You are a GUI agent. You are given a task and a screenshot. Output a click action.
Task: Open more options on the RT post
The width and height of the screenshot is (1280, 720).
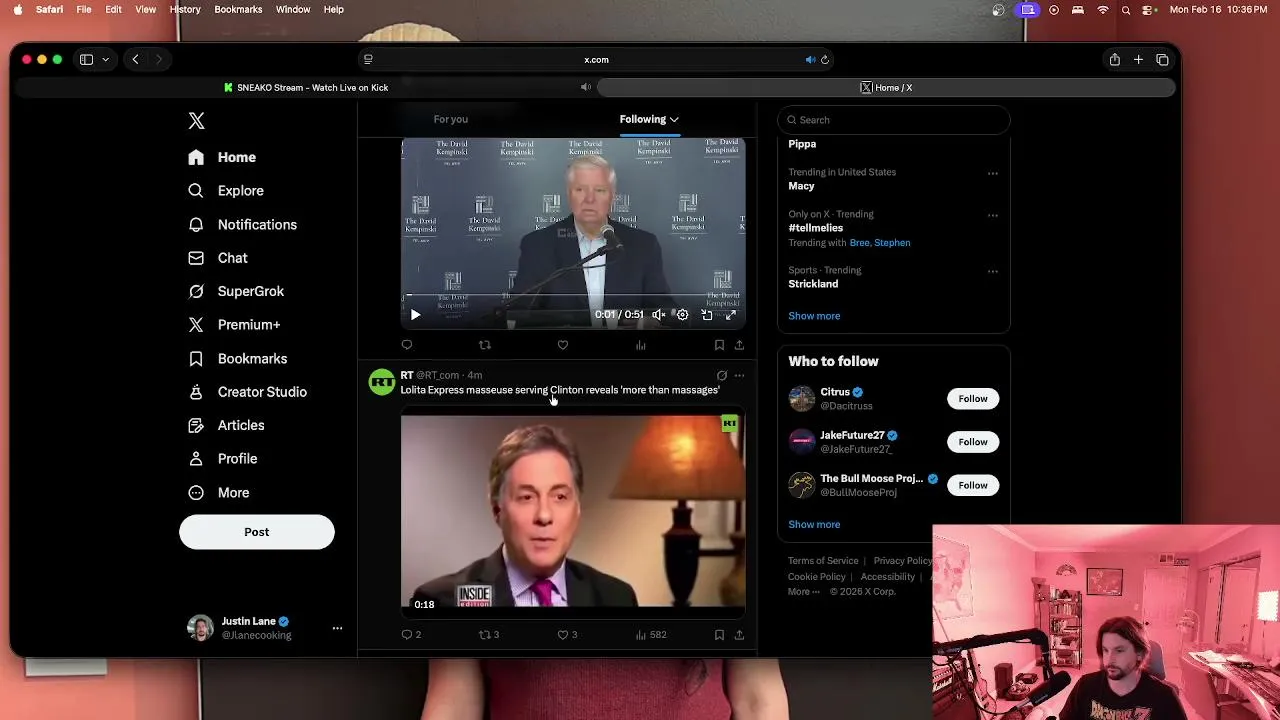[739, 376]
